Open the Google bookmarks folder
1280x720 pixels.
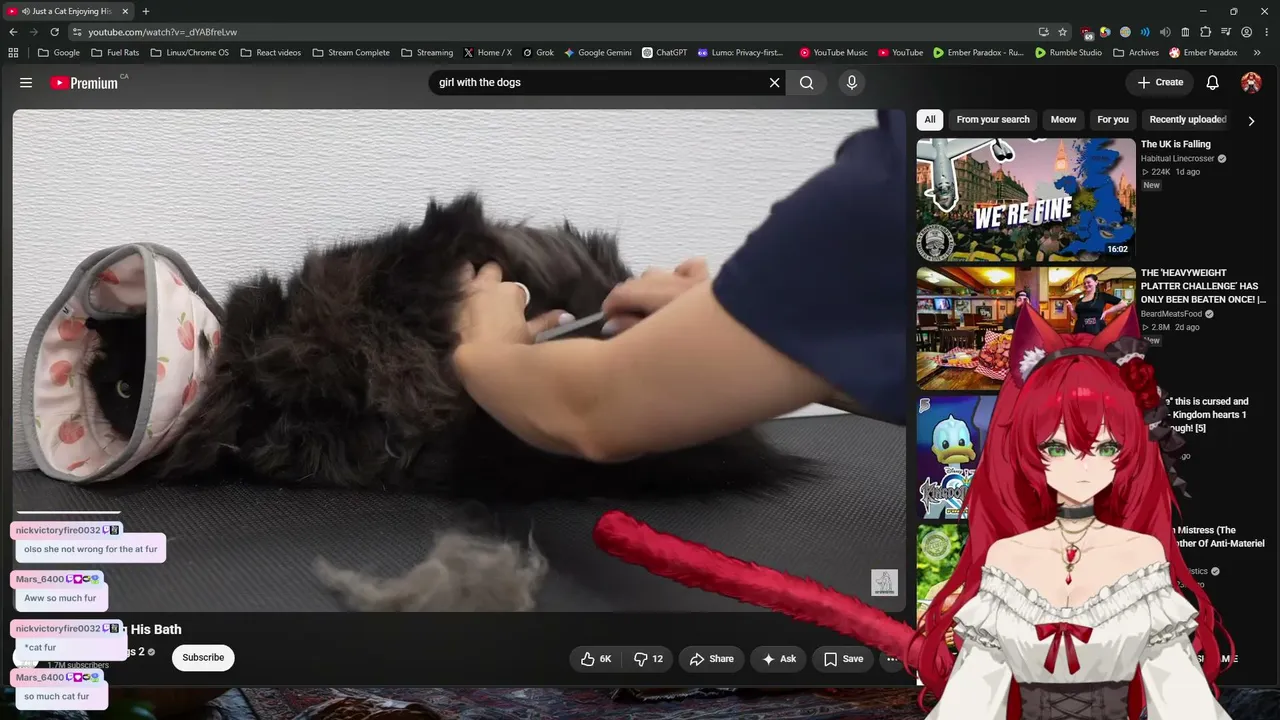tap(58, 53)
